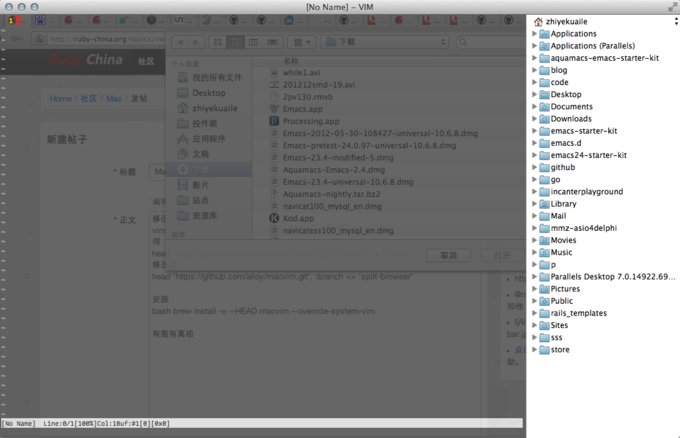
Task: Click the fullscreen arrows in the VIM title bar
Action: [673, 7]
